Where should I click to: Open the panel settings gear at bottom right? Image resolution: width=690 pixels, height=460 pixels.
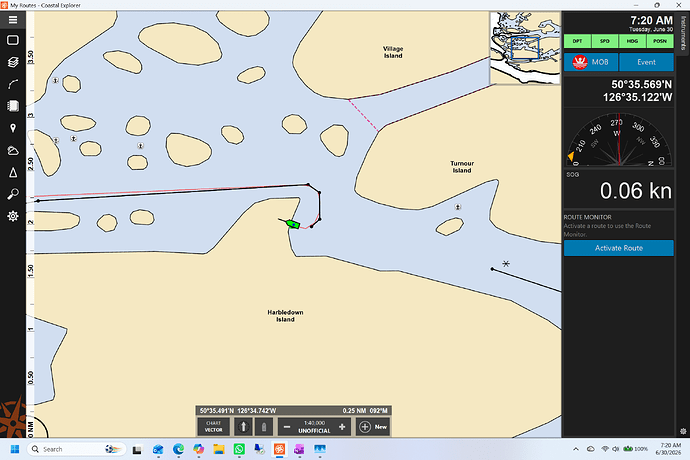[x=683, y=431]
